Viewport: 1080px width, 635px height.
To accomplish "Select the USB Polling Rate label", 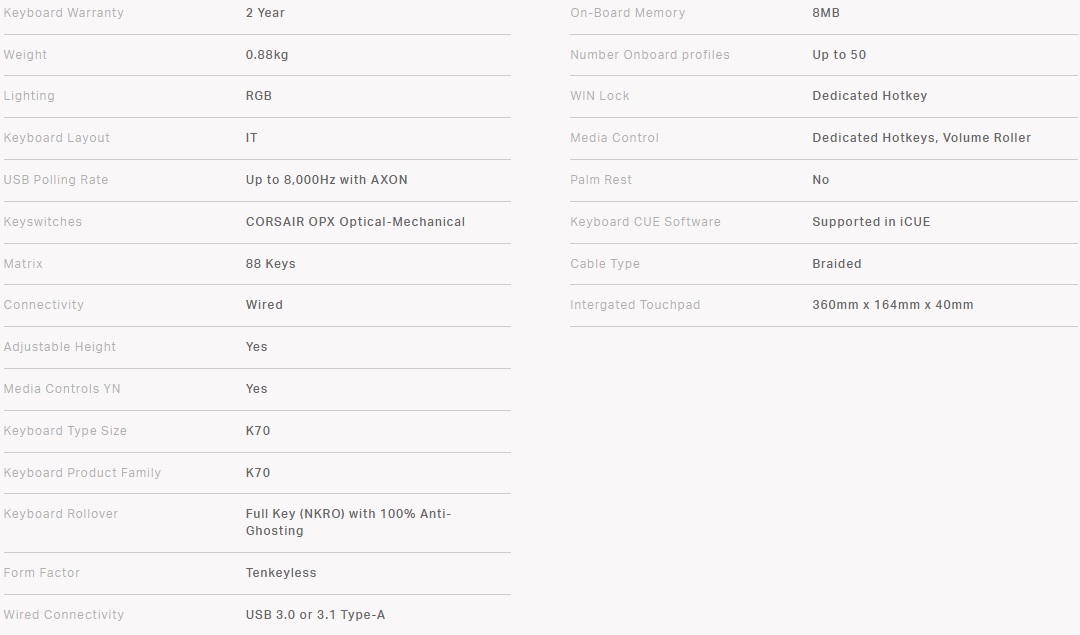I will click(x=56, y=180).
